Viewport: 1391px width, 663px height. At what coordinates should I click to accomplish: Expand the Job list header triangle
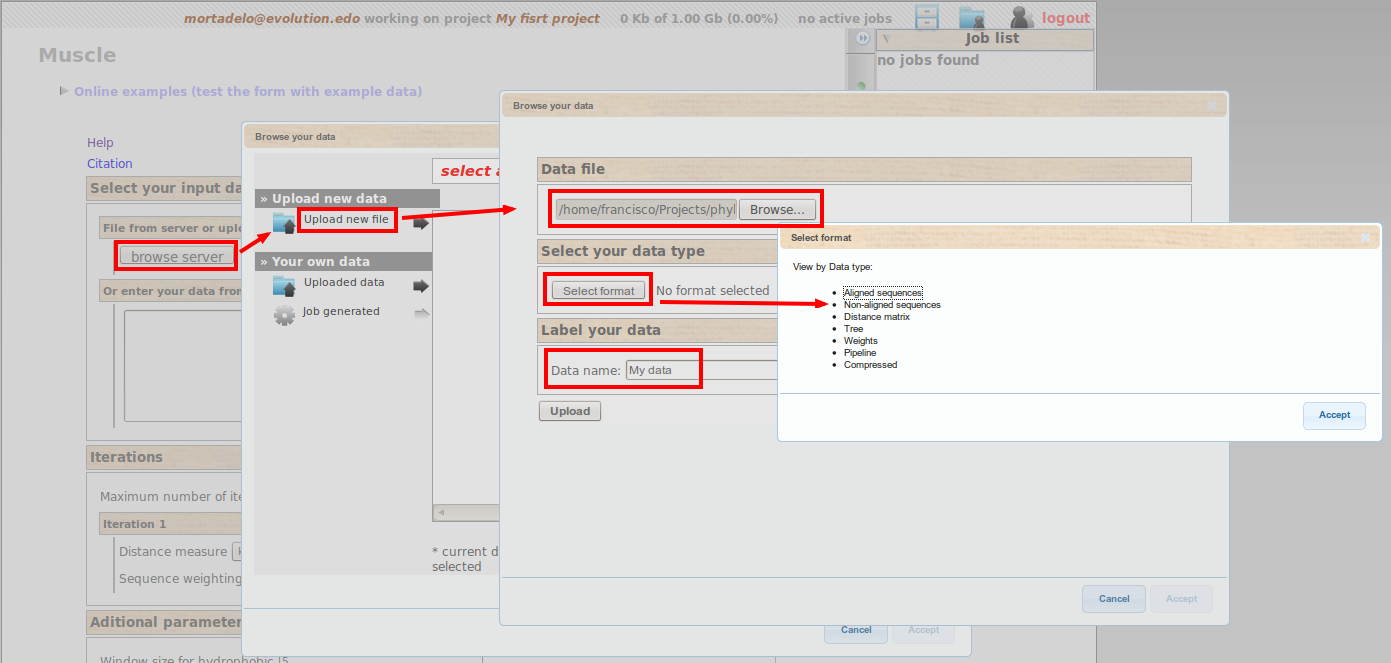coord(886,39)
